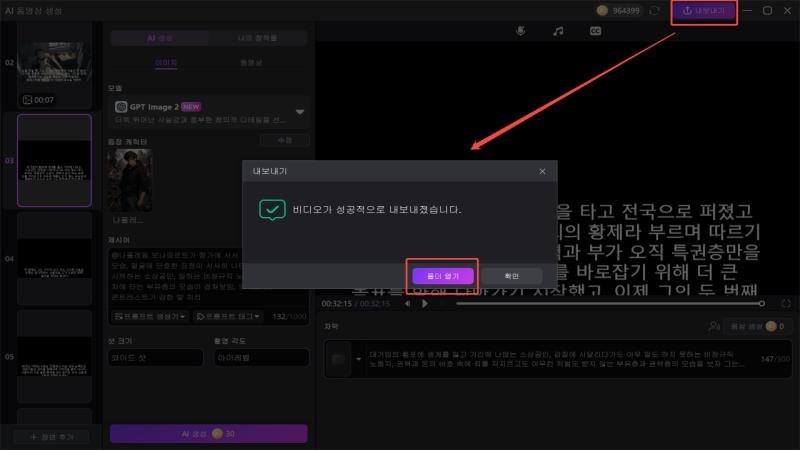Click the 964399 credits coin balance
This screenshot has width=800, height=450.
coord(618,11)
